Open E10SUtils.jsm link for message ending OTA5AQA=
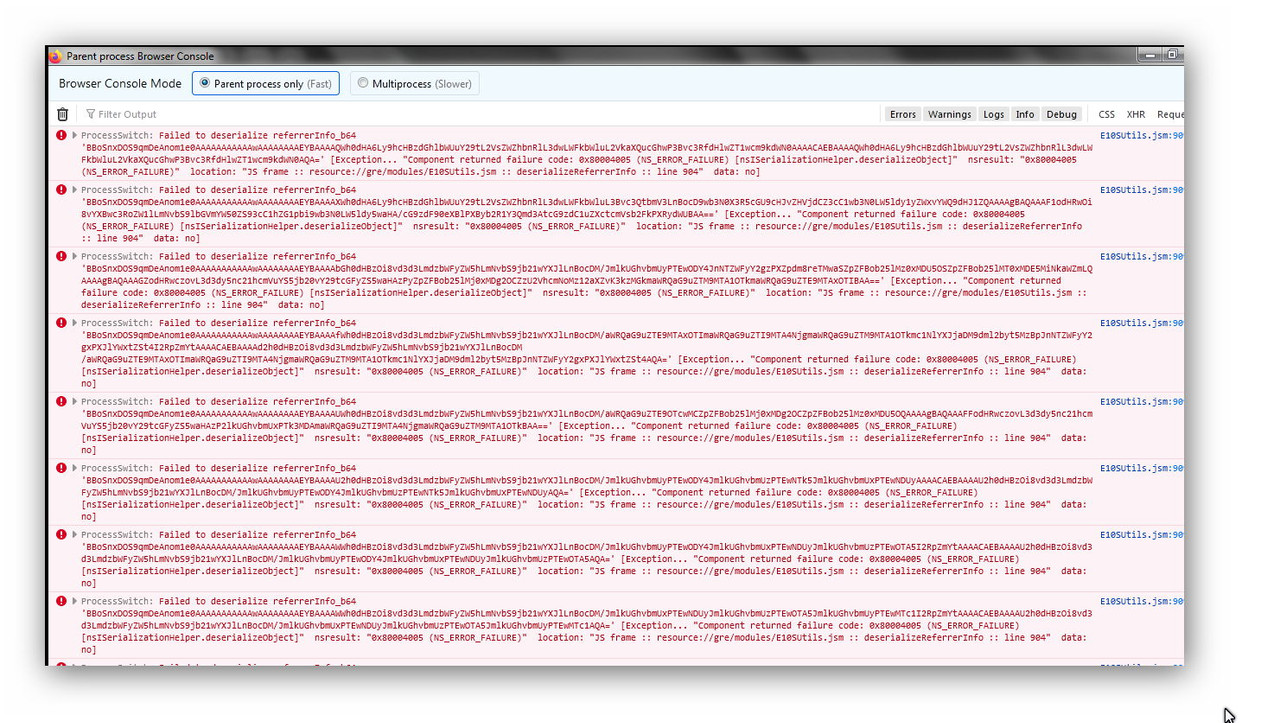This screenshot has width=1280, height=723. [1141, 535]
